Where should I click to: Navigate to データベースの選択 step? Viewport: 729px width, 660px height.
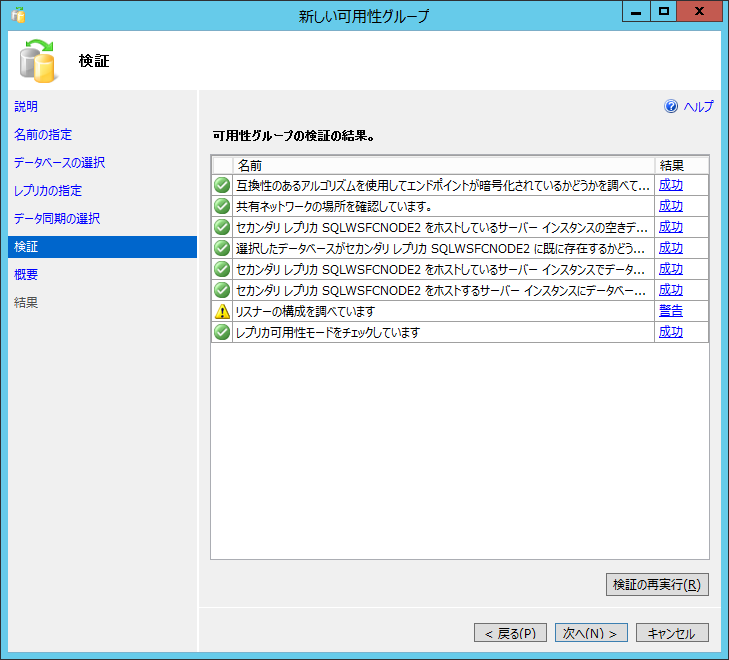(x=59, y=162)
